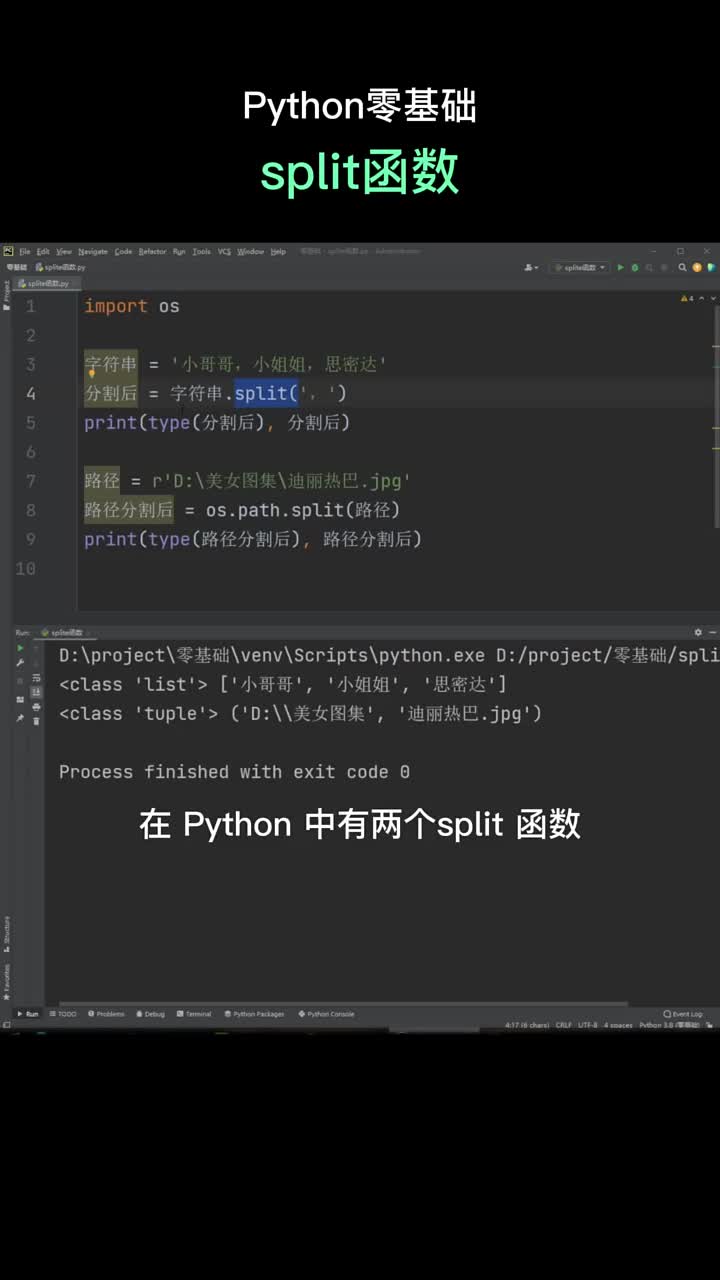Open the Python Packages tool window tab
Screen dimensions: 720x1280
tap(254, 1014)
